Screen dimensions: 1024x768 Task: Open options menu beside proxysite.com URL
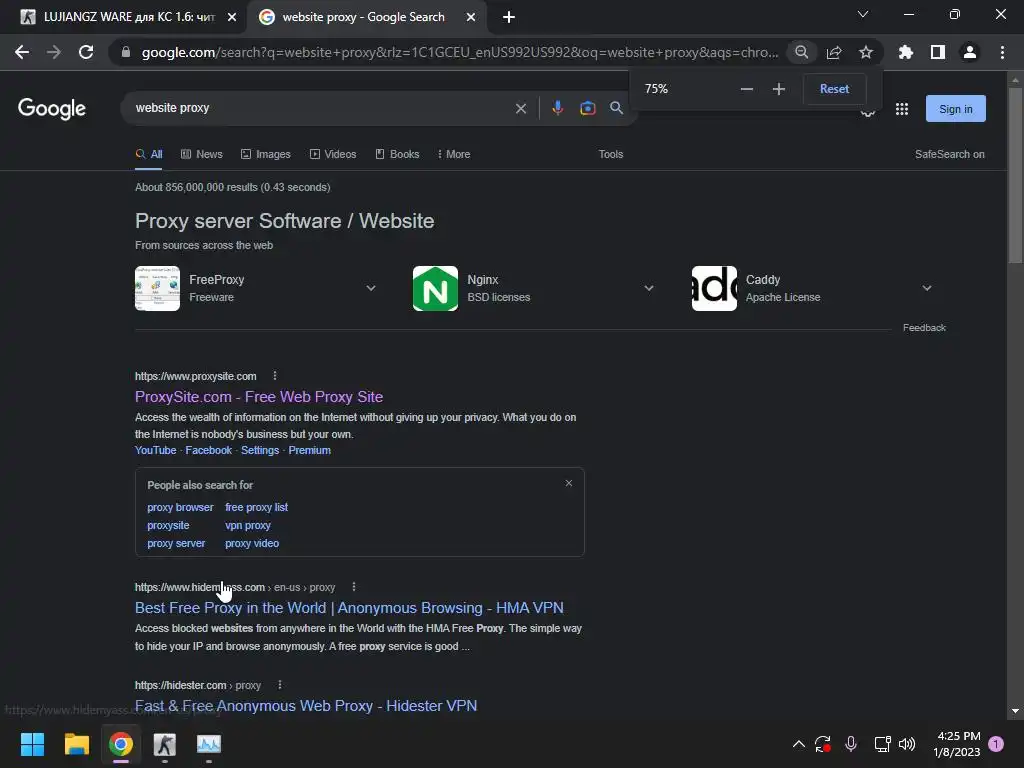click(275, 376)
